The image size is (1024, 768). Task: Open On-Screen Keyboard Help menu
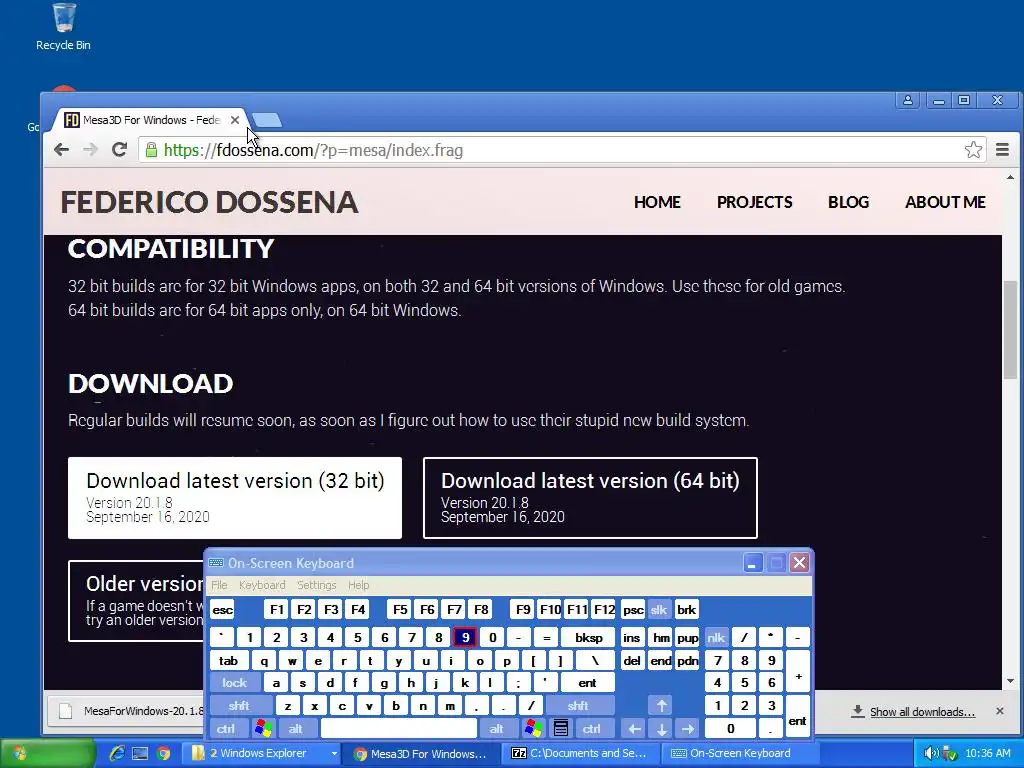(359, 585)
